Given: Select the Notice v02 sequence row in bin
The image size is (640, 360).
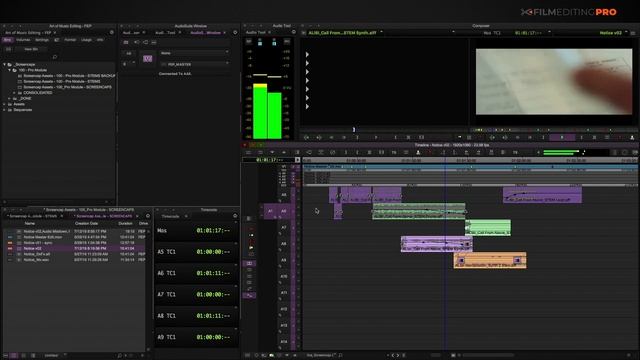Looking at the screenshot, I should point(74,248).
